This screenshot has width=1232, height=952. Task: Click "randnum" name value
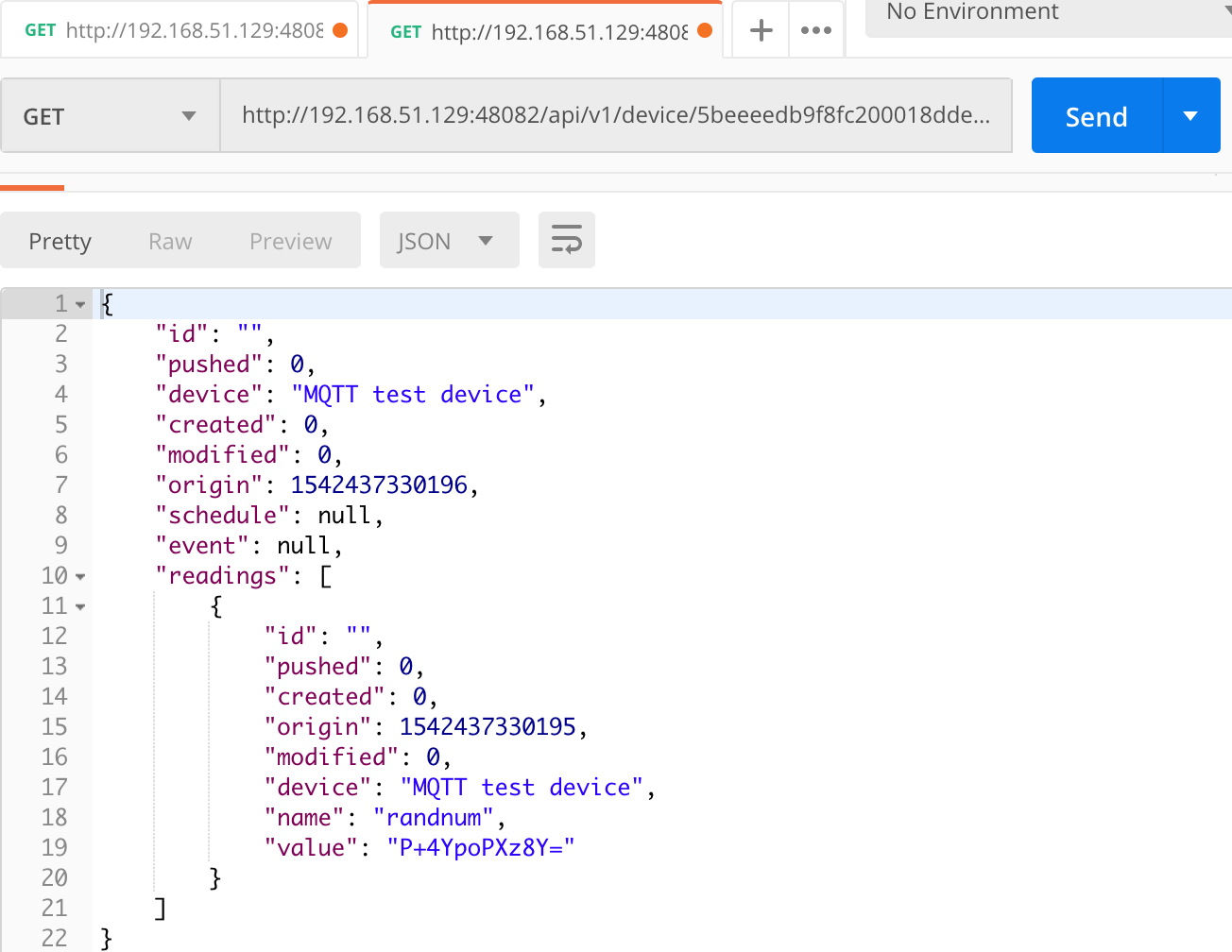434,817
